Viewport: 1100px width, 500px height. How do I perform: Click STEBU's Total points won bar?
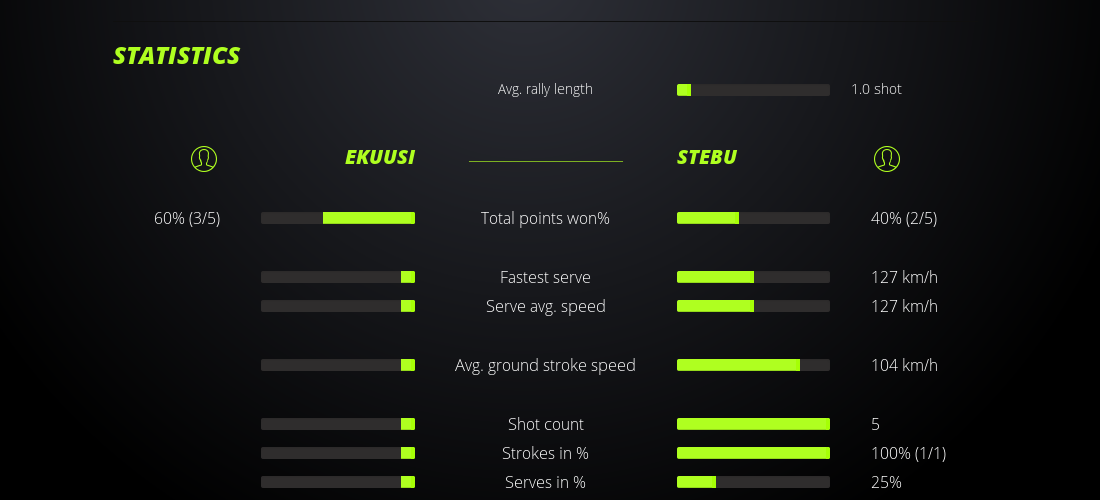pyautogui.click(x=753, y=218)
